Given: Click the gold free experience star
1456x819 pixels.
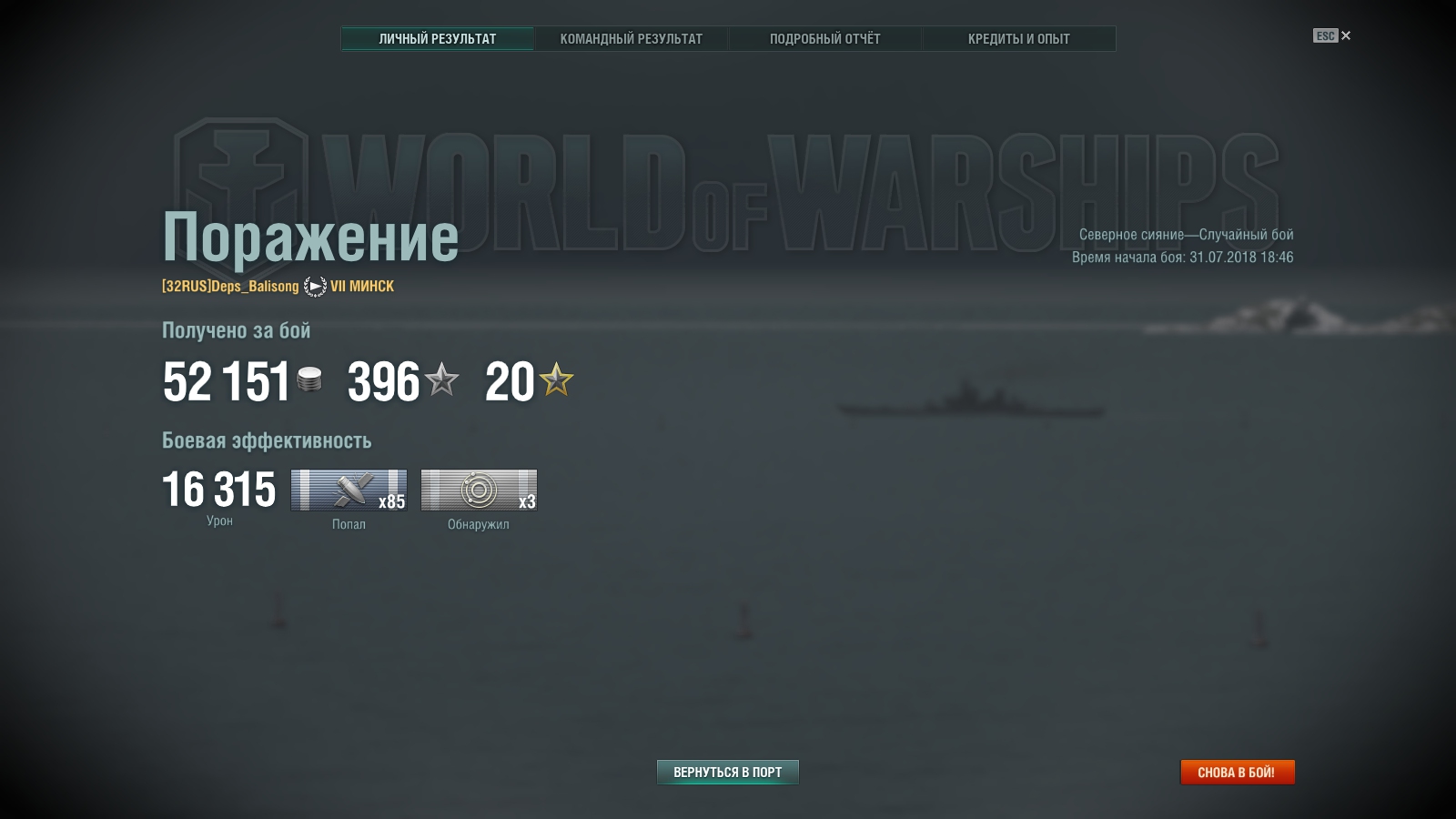Looking at the screenshot, I should coord(556,379).
